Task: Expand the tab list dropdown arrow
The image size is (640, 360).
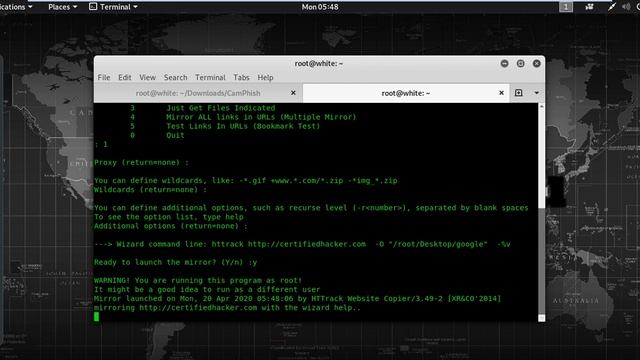Action: coord(536,93)
